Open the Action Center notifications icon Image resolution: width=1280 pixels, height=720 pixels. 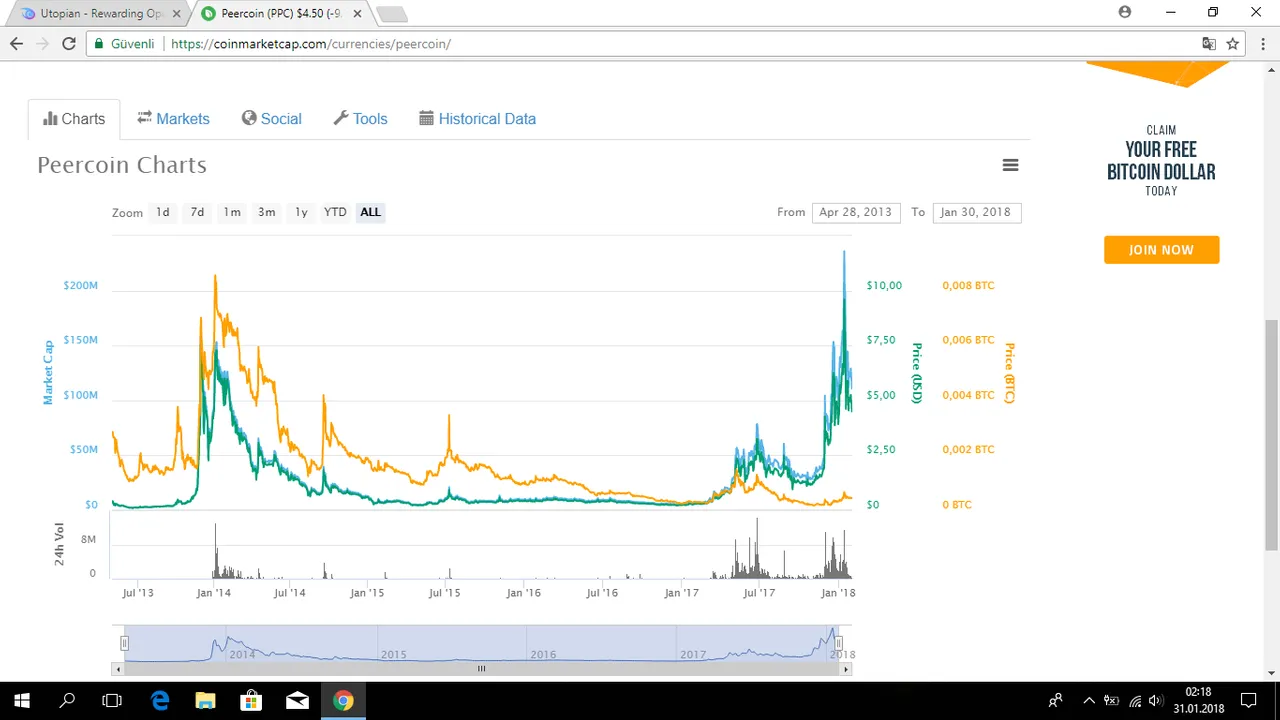click(1248, 701)
